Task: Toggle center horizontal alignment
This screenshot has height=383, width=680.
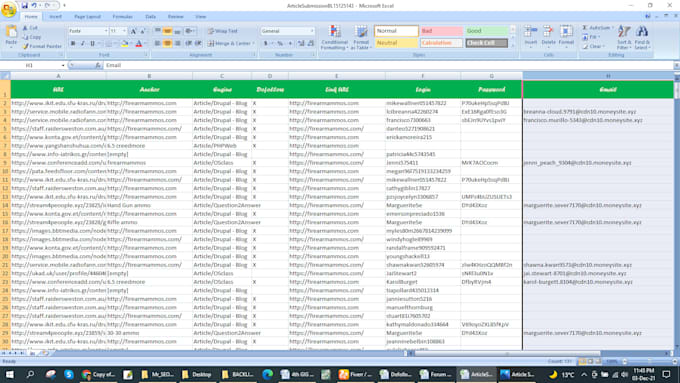Action: coord(167,43)
